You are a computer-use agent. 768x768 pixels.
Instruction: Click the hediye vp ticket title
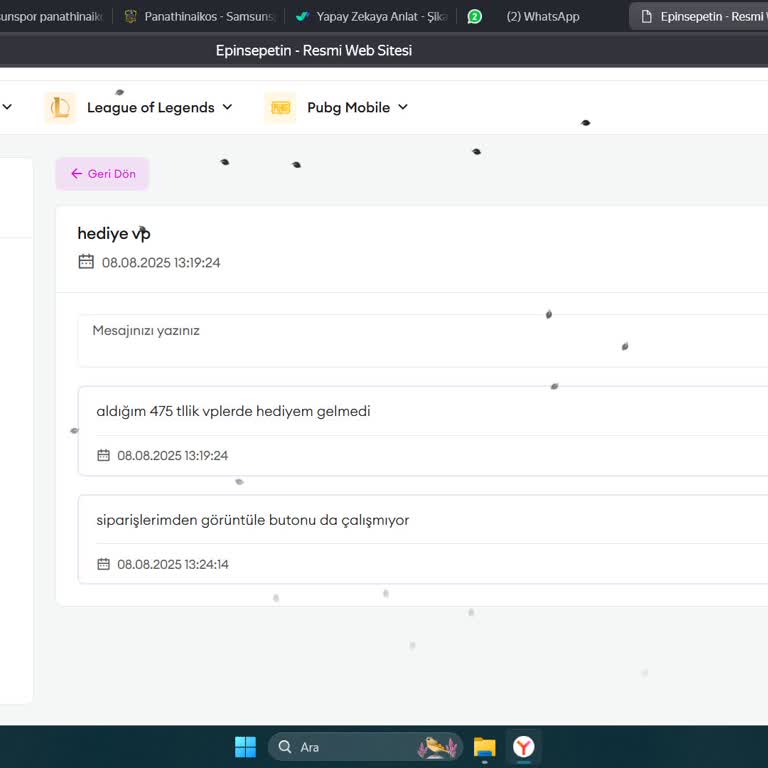114,234
